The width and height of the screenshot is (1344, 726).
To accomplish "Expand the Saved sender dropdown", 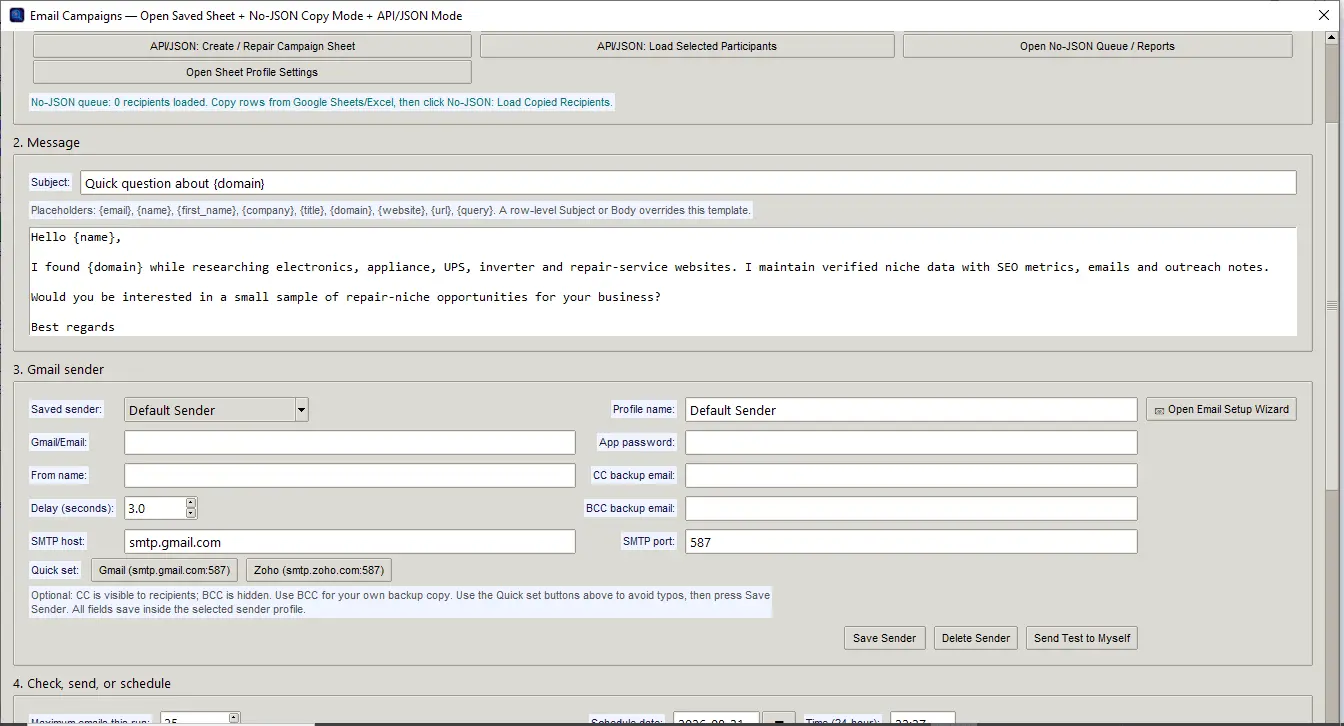I will pyautogui.click(x=301, y=410).
